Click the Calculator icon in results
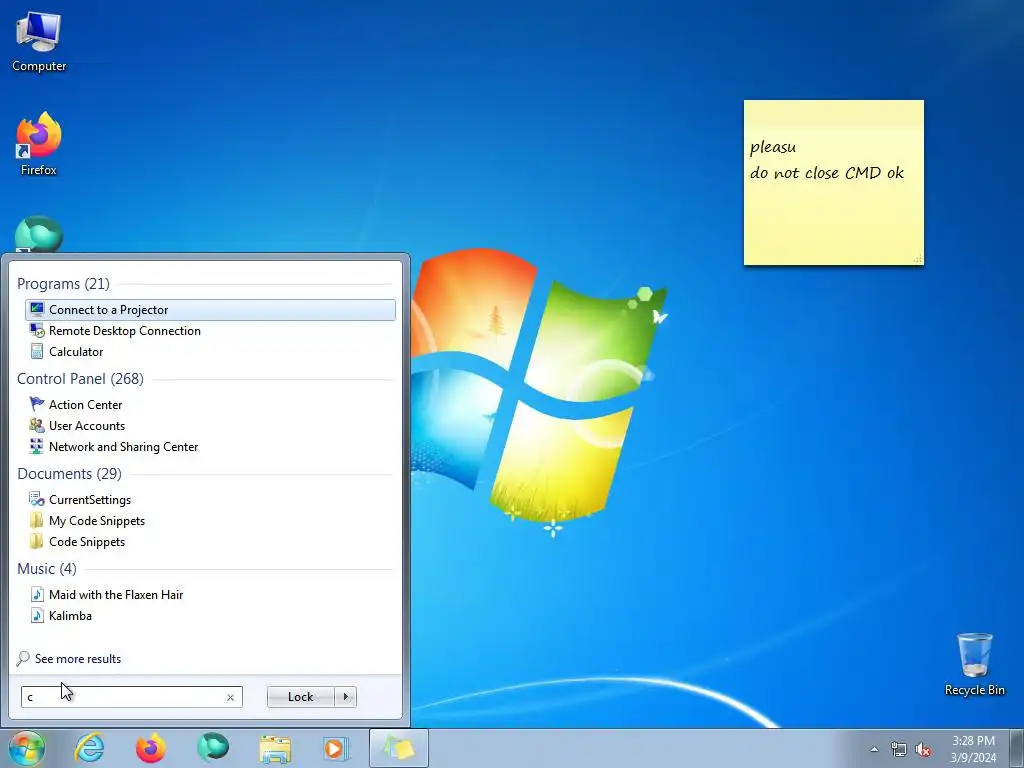The height and width of the screenshot is (768, 1024). pos(37,351)
